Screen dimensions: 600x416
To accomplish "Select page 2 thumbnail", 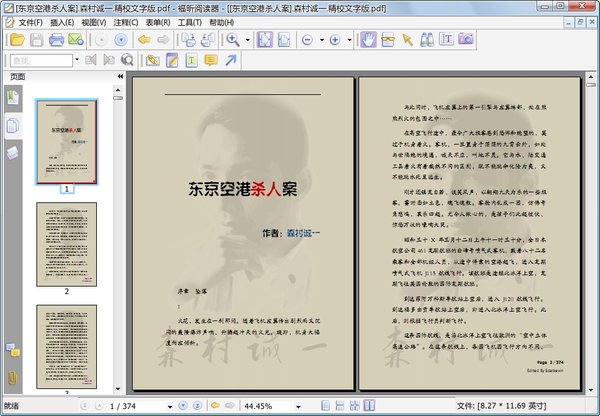I will (x=67, y=243).
